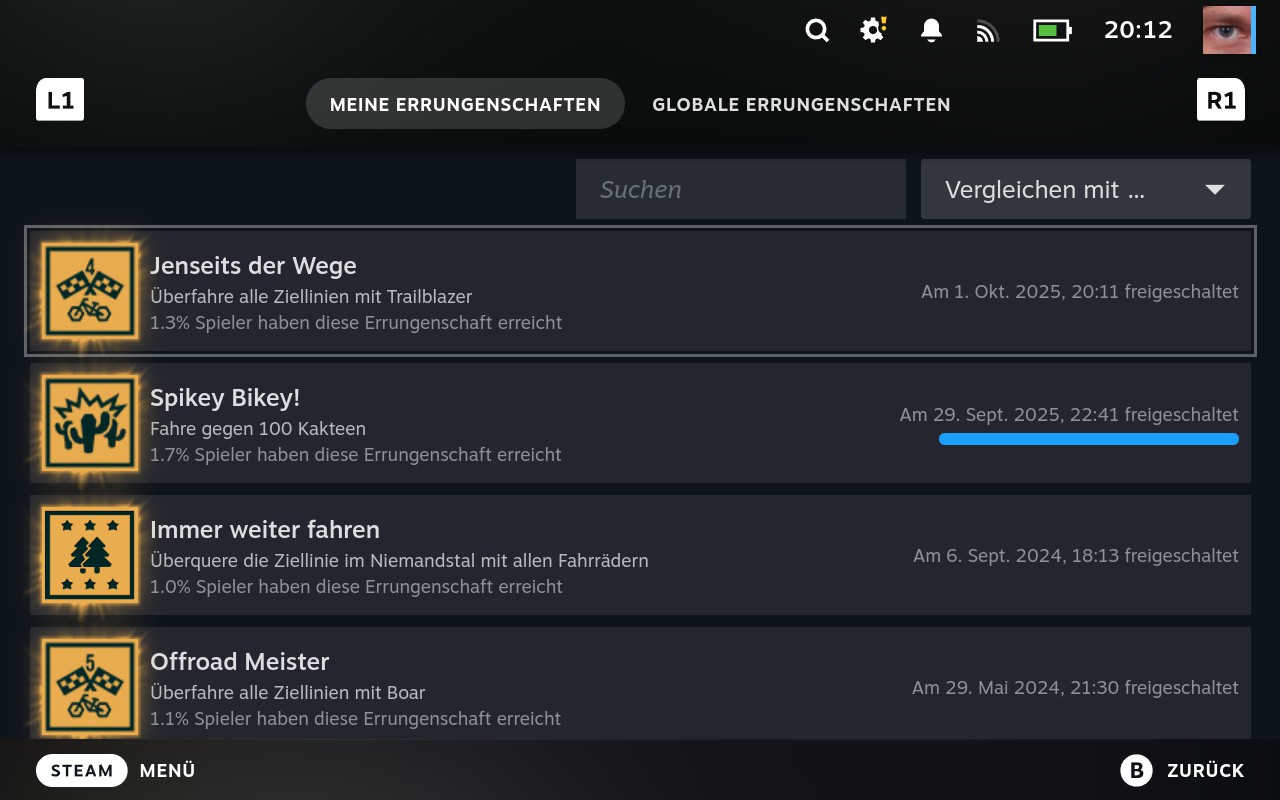Open settings gear icon with alert badge

point(873,30)
